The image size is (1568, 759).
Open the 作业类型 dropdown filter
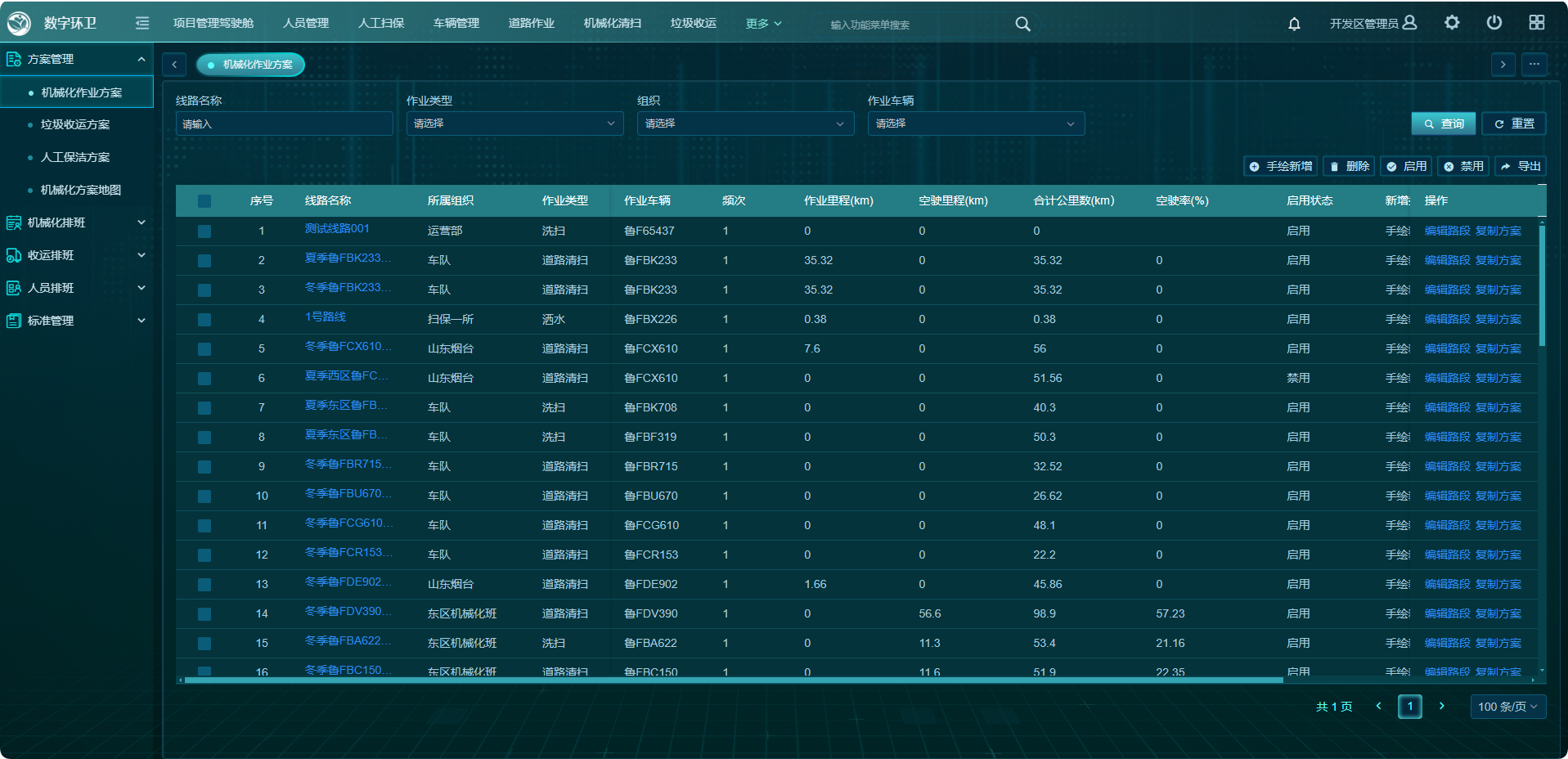514,124
